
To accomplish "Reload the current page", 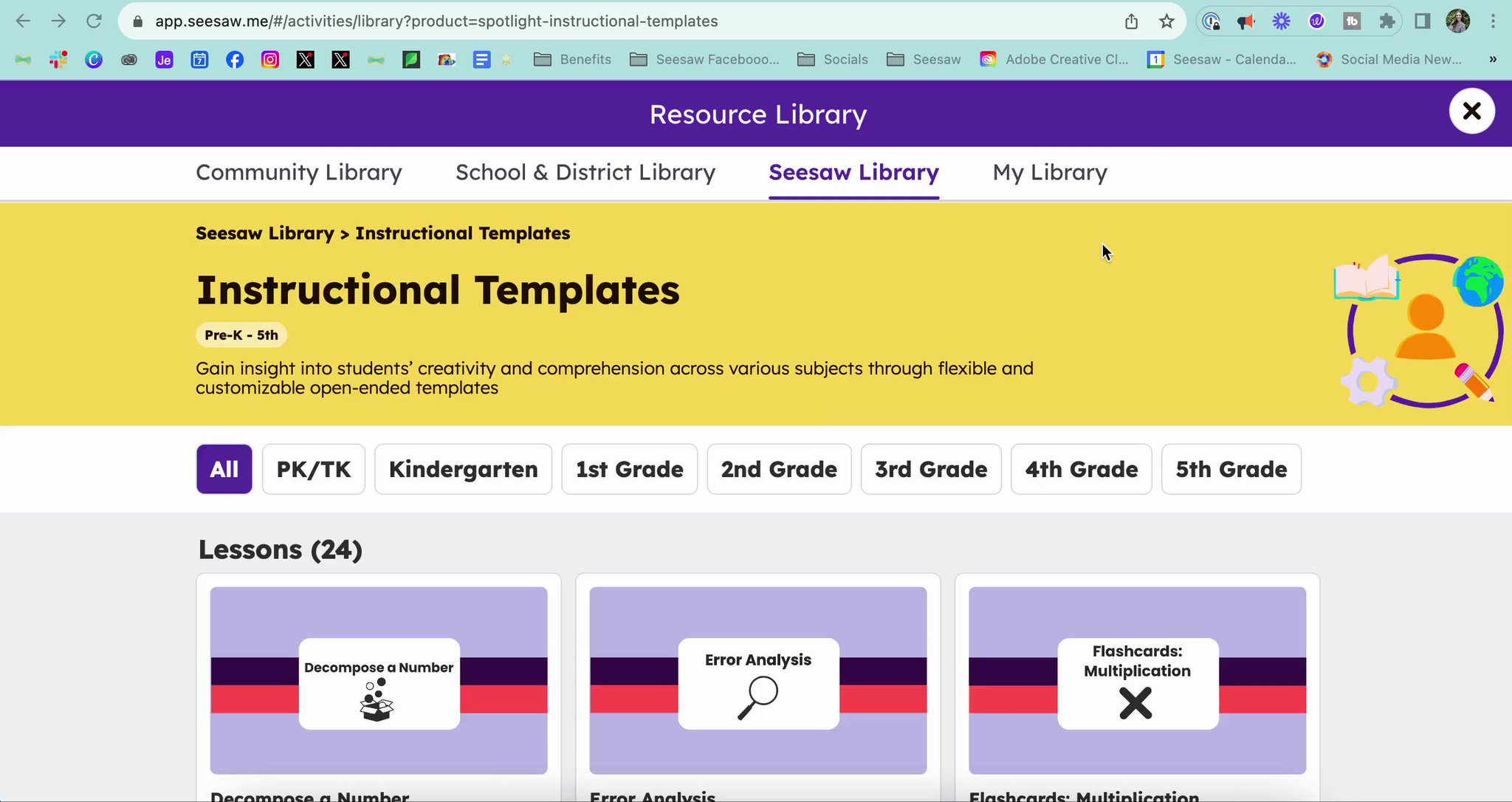I will point(94,21).
